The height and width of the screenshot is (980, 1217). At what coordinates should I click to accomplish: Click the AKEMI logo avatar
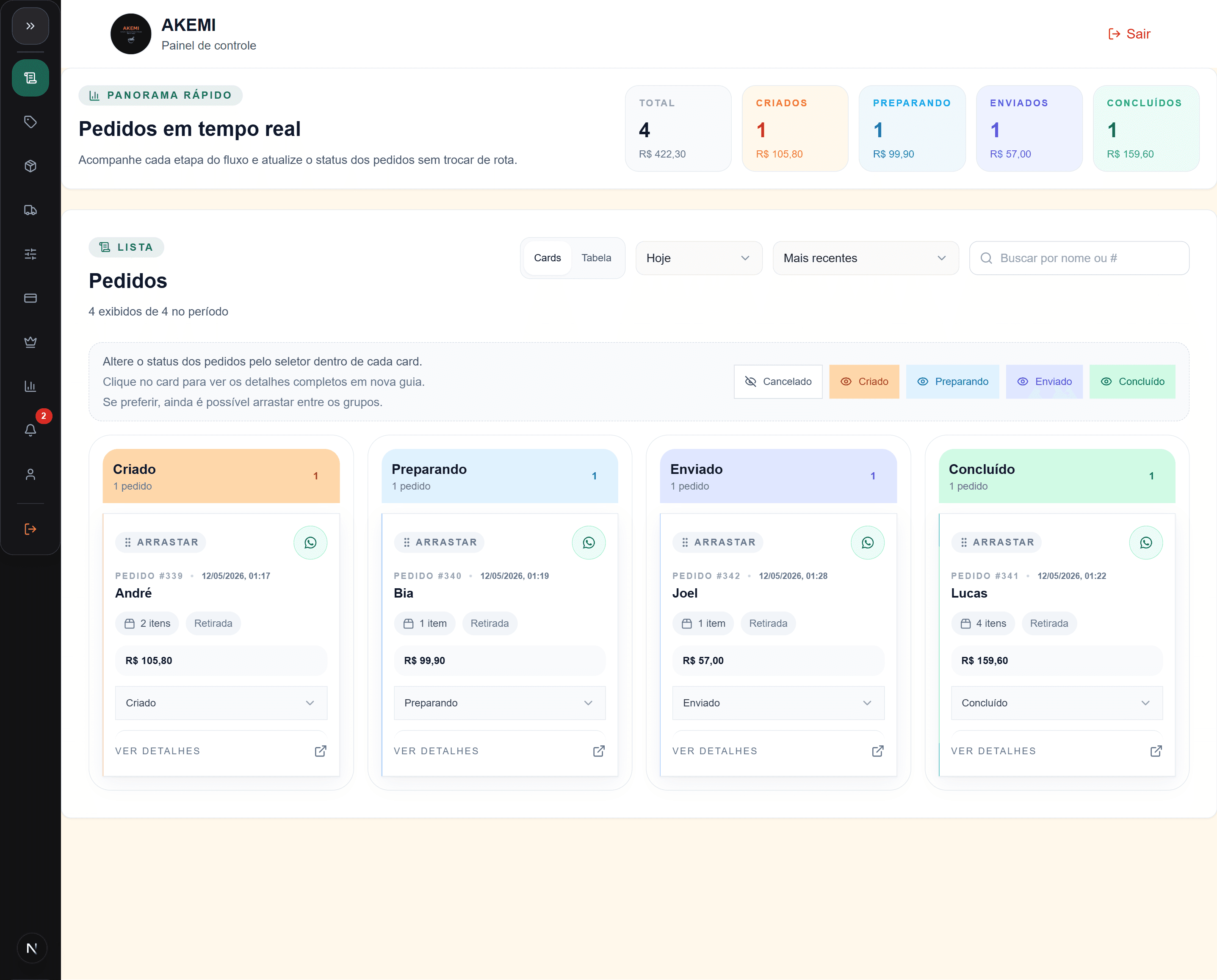pyautogui.click(x=131, y=34)
